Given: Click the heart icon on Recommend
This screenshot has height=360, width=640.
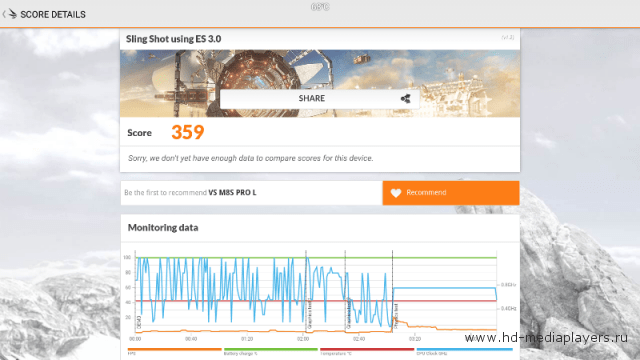Looking at the screenshot, I should tap(396, 193).
